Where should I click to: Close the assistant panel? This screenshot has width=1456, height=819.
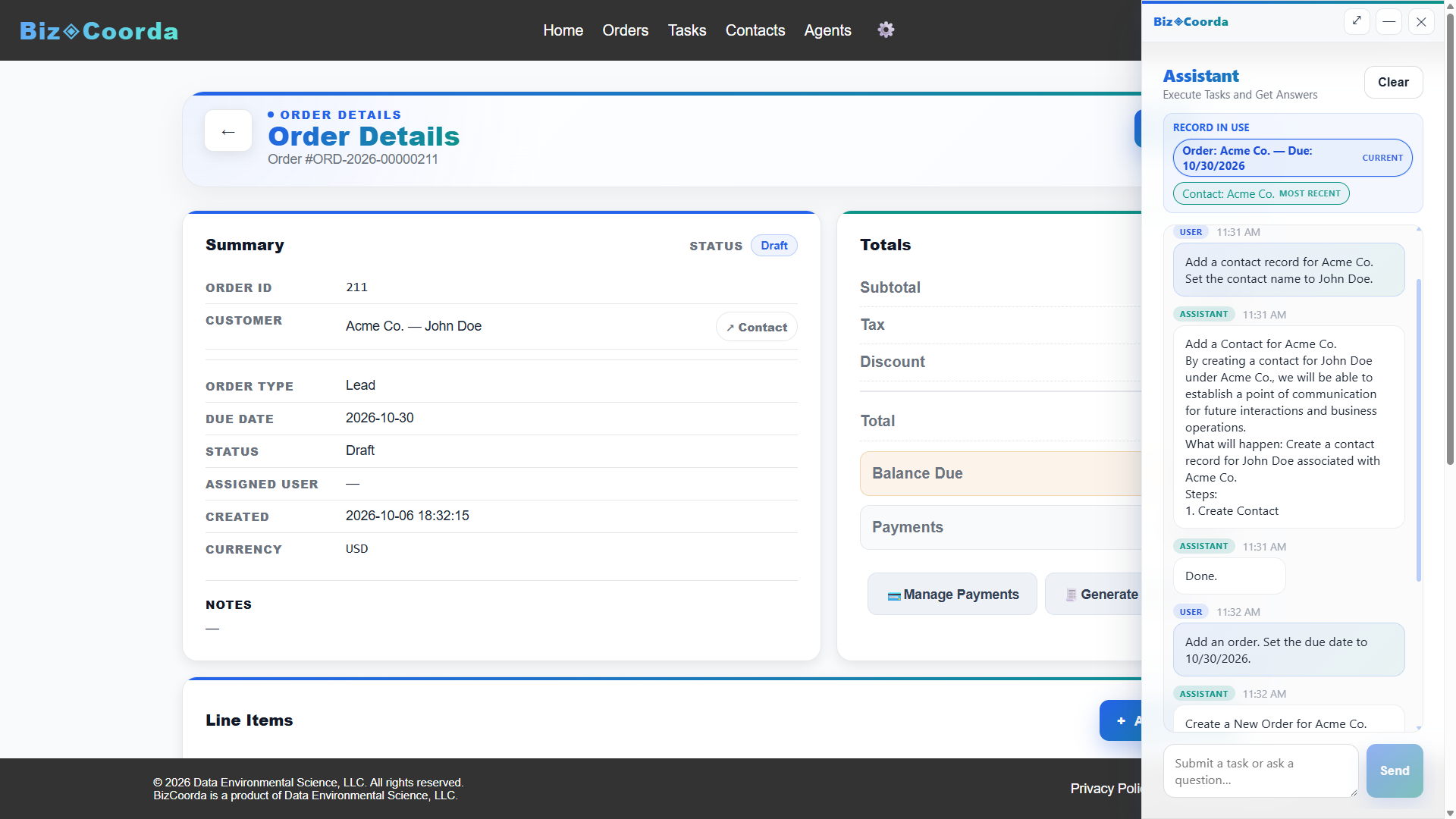click(1421, 21)
